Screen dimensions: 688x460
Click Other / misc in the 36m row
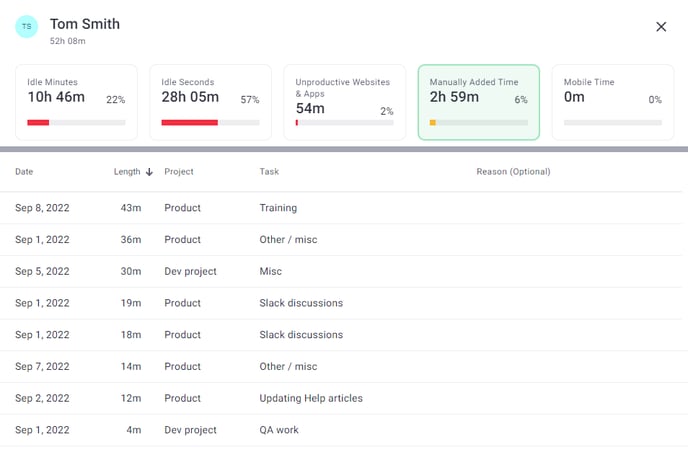(x=288, y=239)
